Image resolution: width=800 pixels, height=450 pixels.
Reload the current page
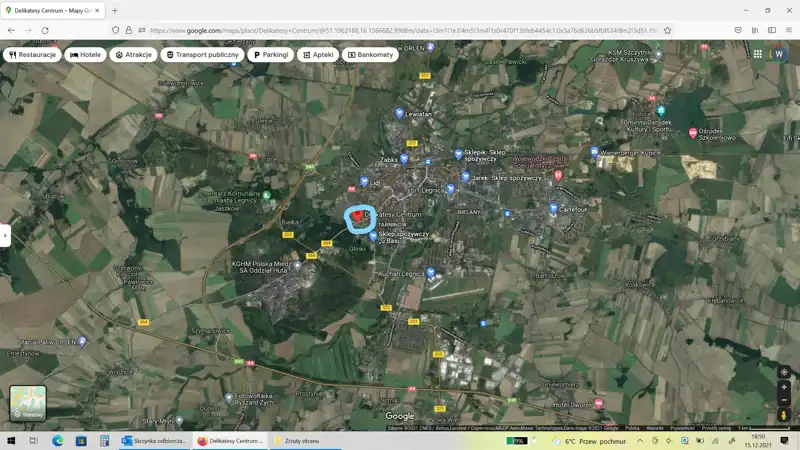[45, 30]
